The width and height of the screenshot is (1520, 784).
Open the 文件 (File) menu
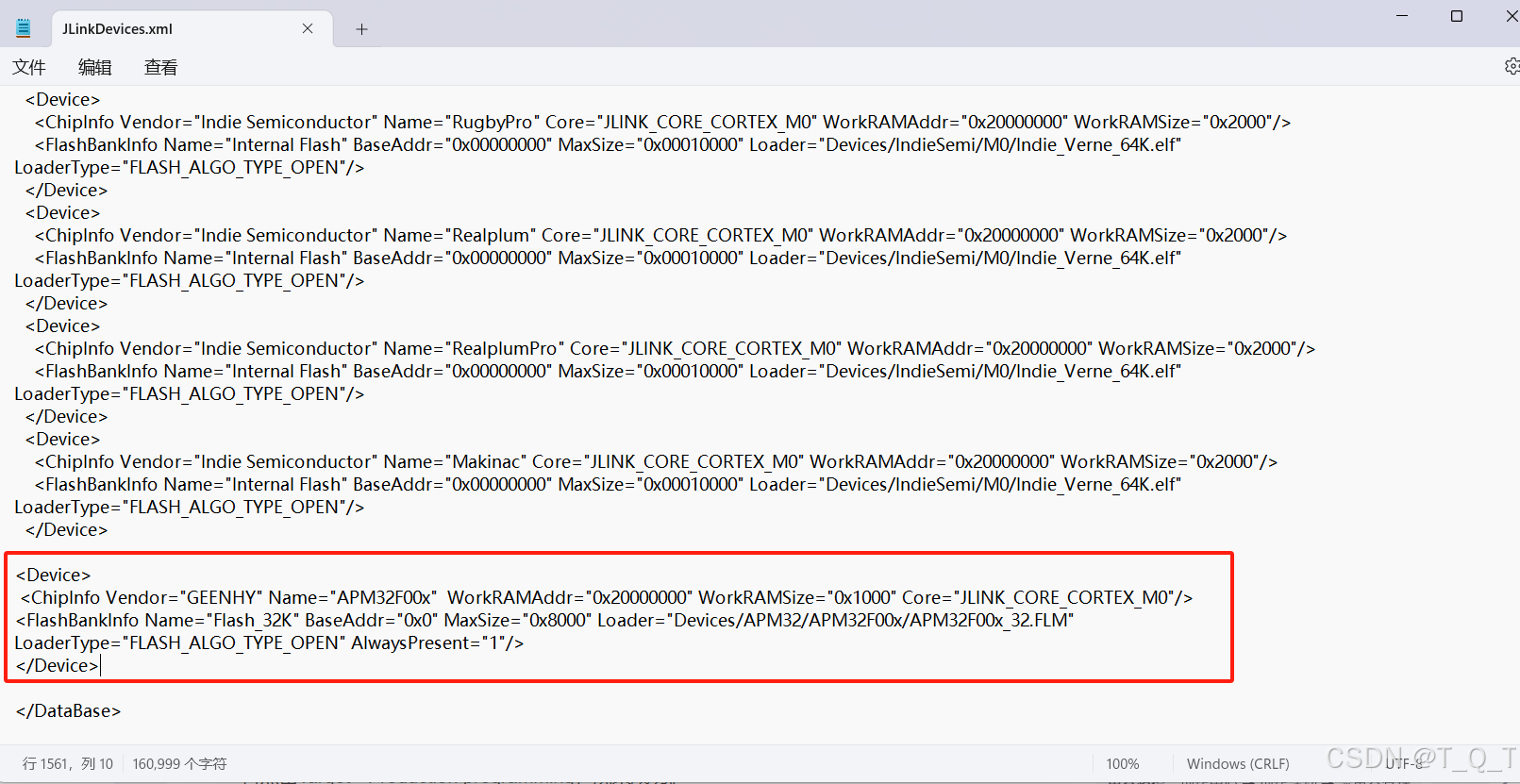click(29, 67)
